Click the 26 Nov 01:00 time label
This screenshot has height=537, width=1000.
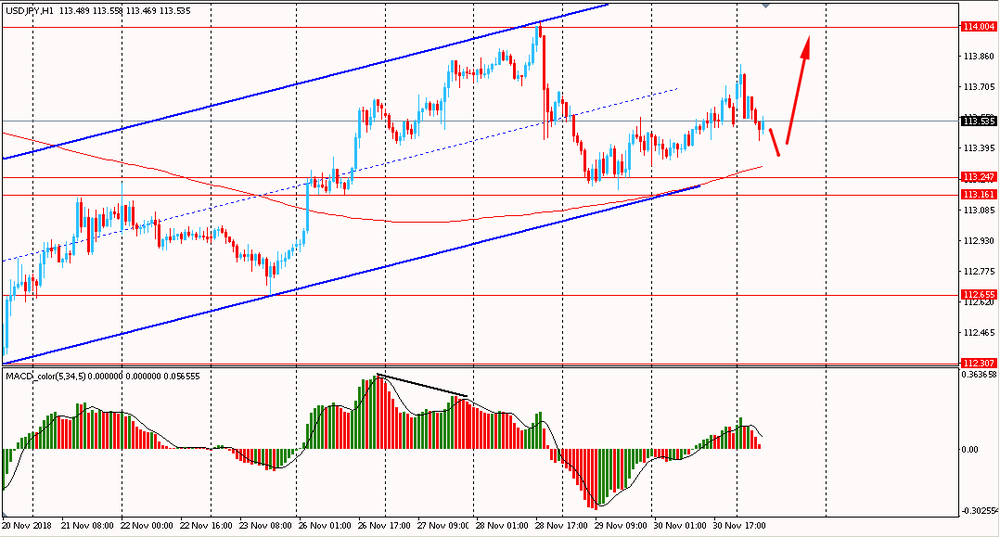[325, 526]
